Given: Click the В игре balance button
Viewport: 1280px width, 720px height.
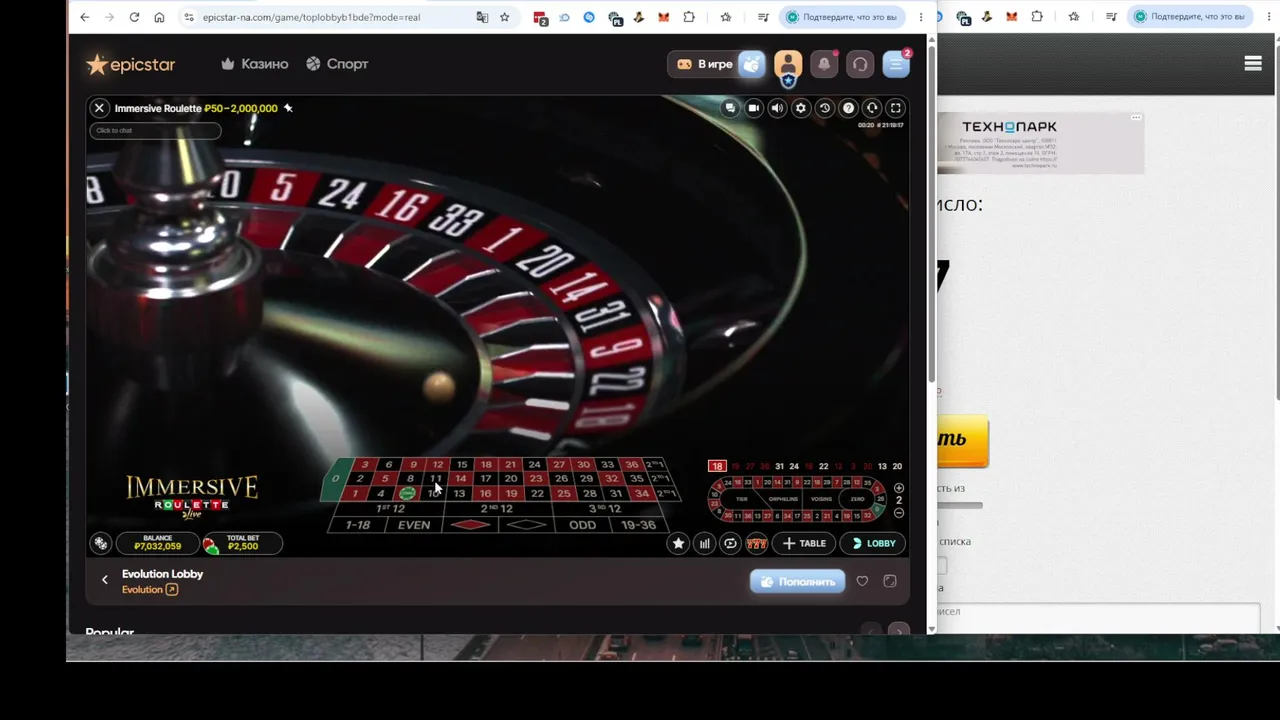Looking at the screenshot, I should pyautogui.click(x=716, y=64).
